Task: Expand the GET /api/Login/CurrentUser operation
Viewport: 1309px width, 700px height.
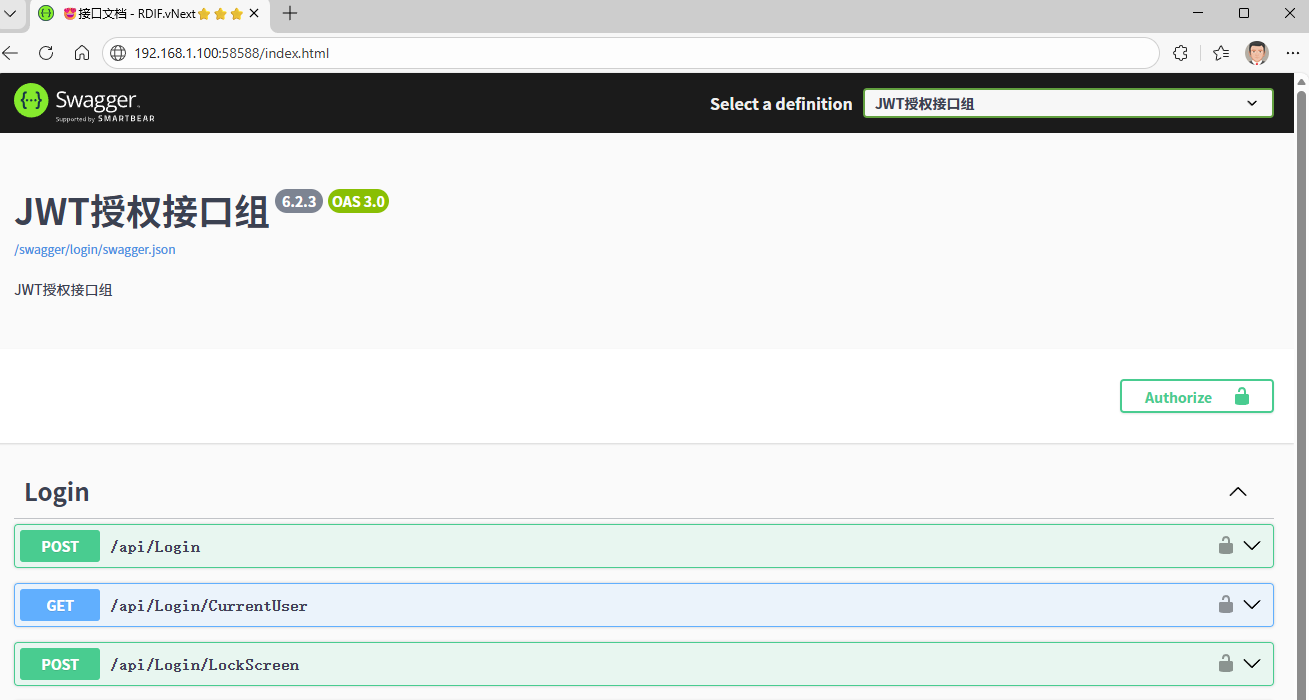Action: point(1252,605)
